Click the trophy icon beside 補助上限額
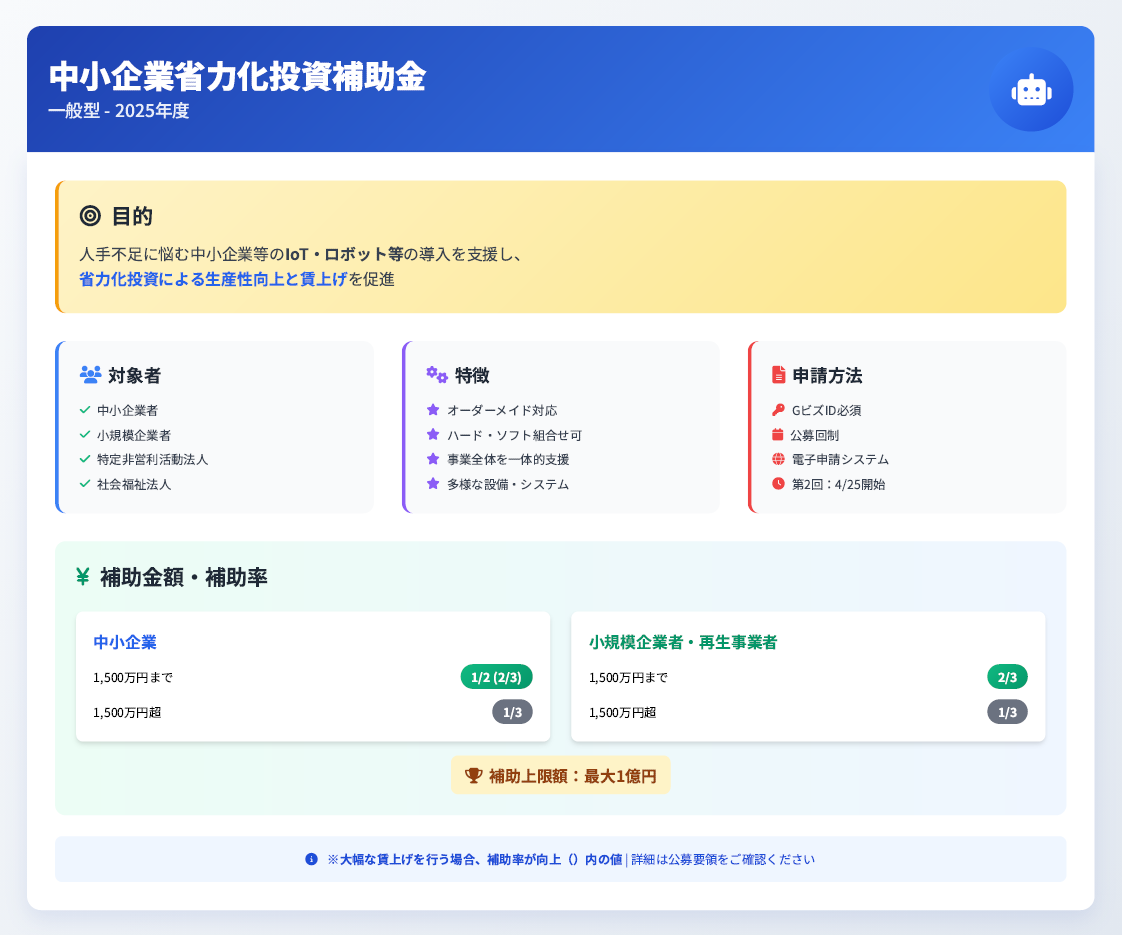1122x935 pixels. 474,775
